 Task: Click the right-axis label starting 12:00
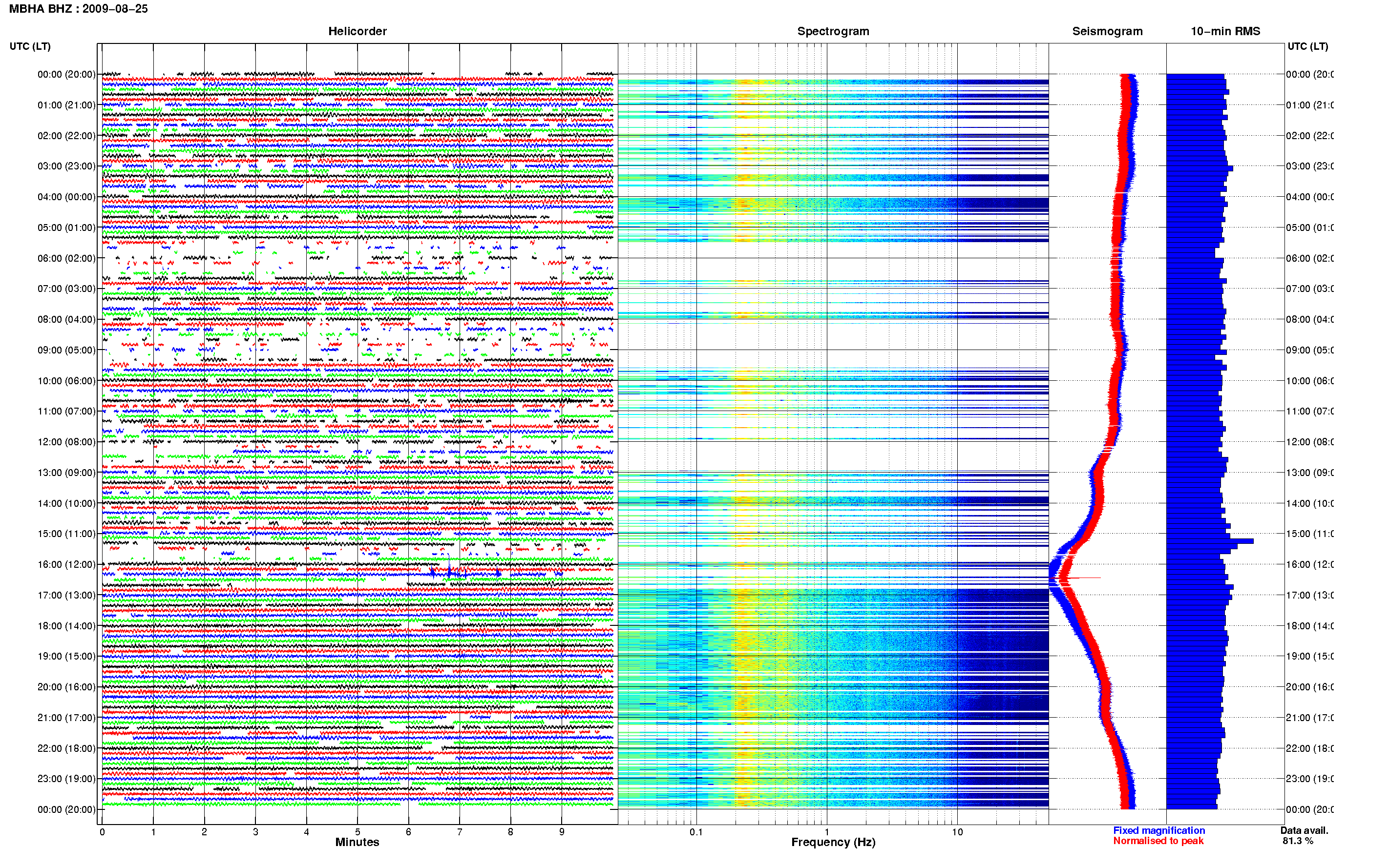(x=1309, y=441)
